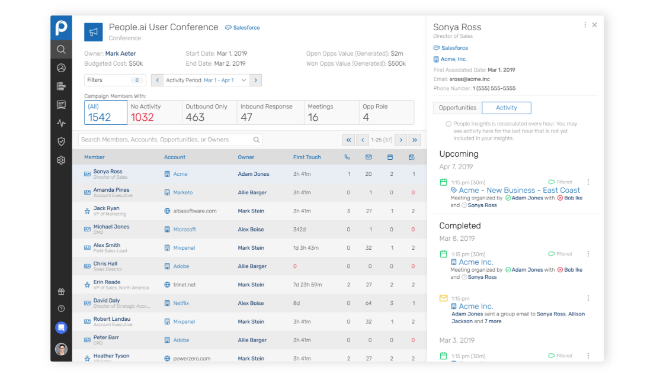Viewport: 660px width, 377px height.
Task: Select the Outbound Only 463 filter
Action: click(x=210, y=112)
